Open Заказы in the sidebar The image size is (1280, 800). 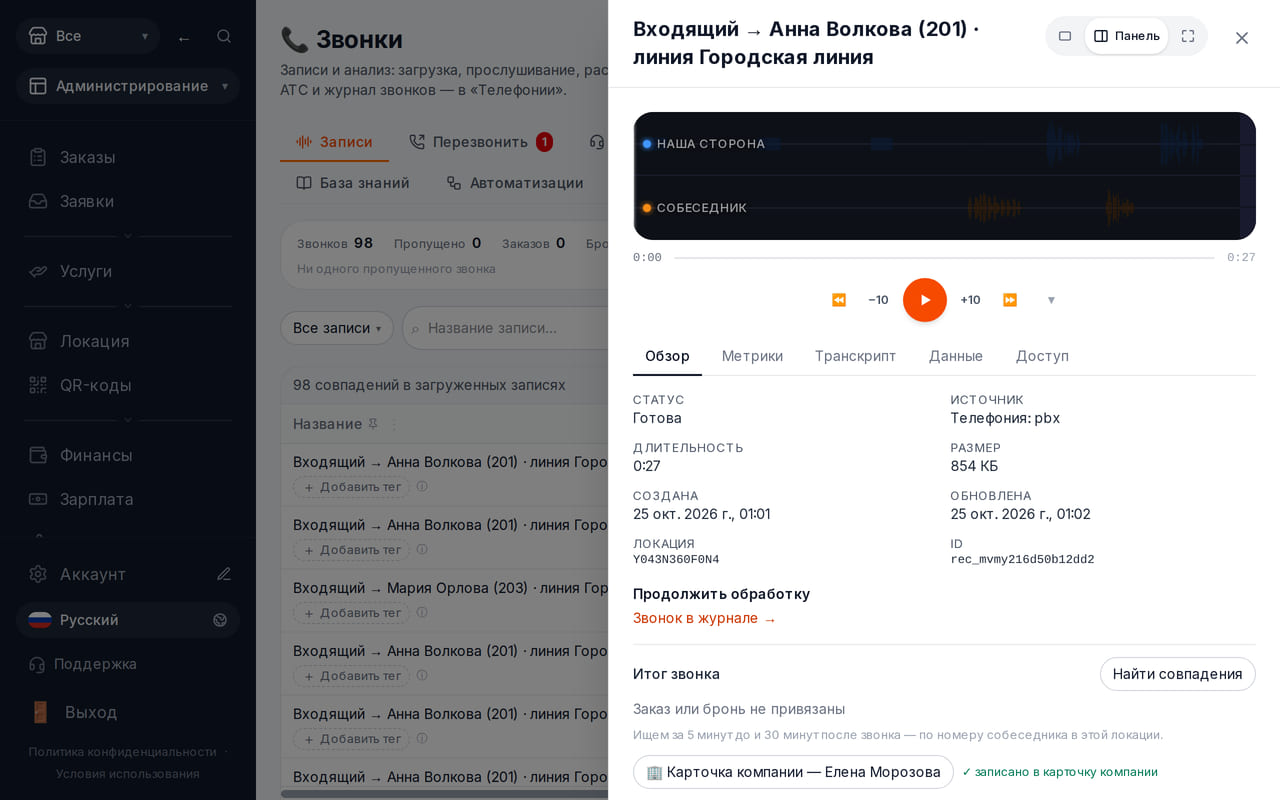tap(128, 157)
